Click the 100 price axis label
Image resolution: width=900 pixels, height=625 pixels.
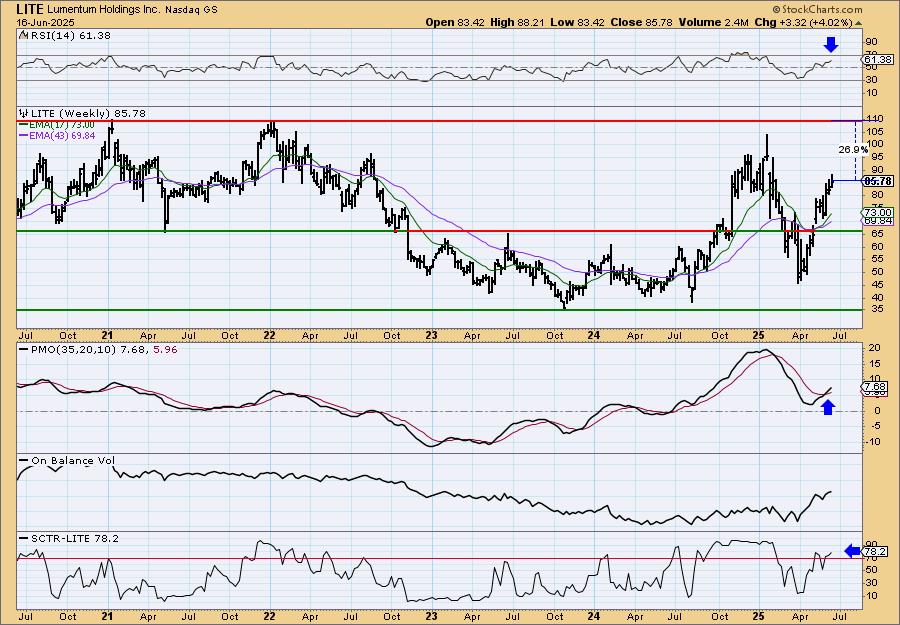(x=873, y=144)
